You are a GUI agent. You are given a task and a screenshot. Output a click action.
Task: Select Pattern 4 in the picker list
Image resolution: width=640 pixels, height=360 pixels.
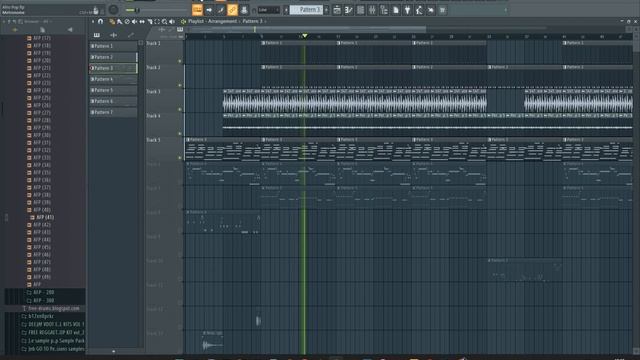(113, 79)
